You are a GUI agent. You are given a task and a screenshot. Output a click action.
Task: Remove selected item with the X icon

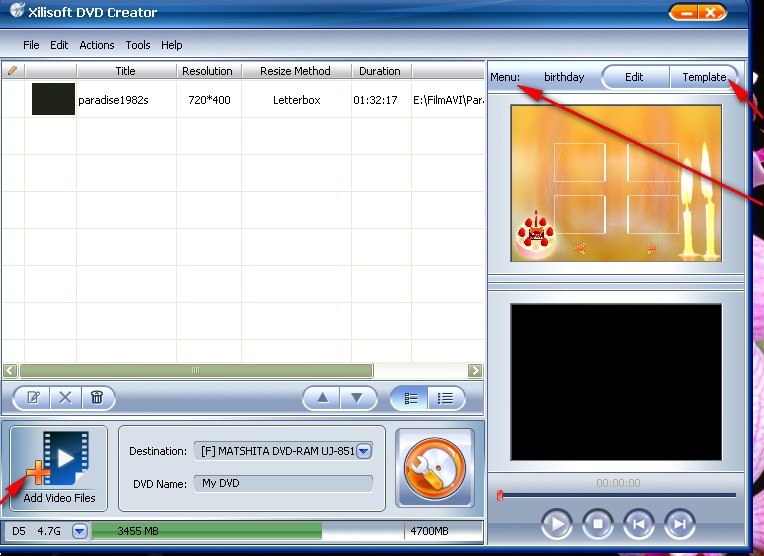pyautogui.click(x=65, y=398)
